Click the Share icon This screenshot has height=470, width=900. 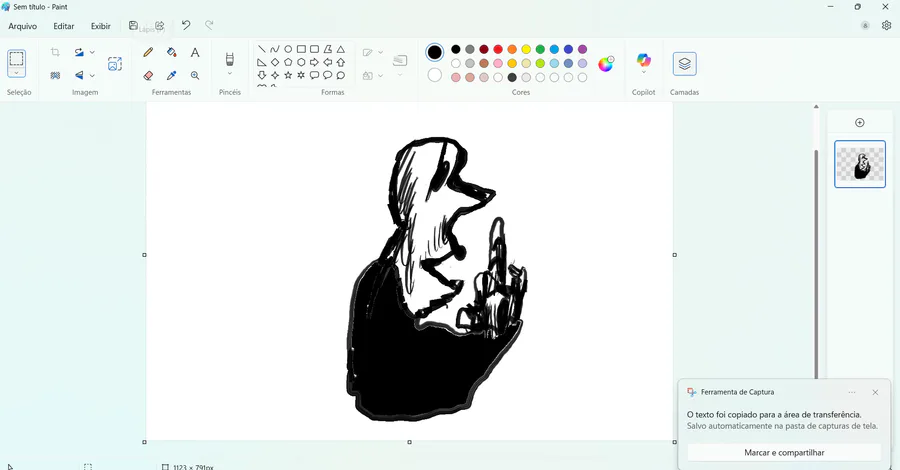click(x=160, y=25)
